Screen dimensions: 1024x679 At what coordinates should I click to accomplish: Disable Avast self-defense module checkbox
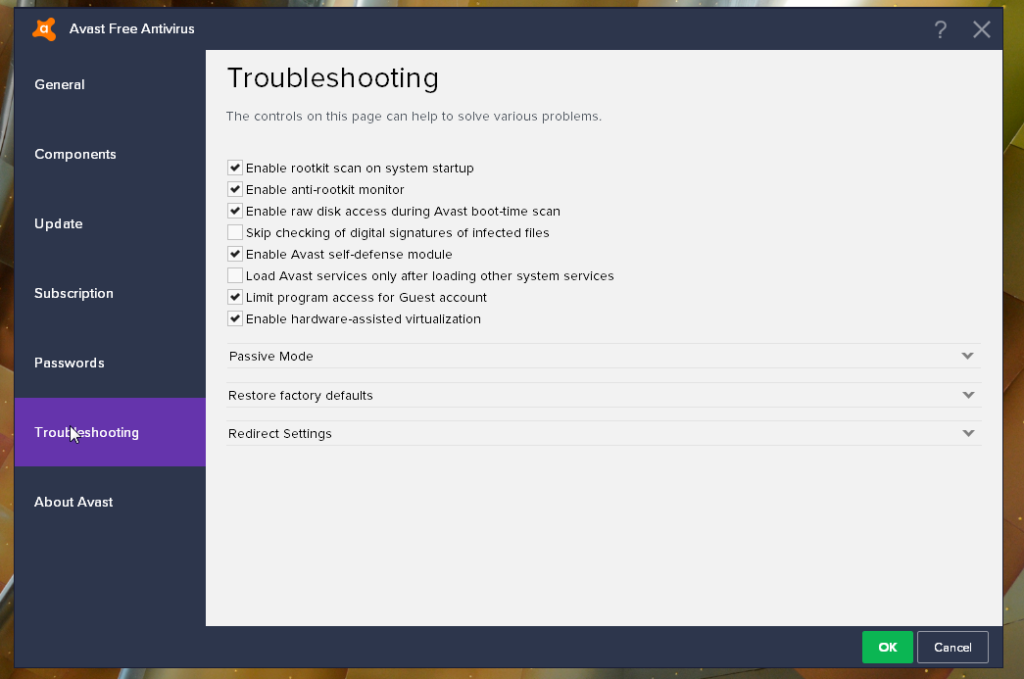click(235, 254)
